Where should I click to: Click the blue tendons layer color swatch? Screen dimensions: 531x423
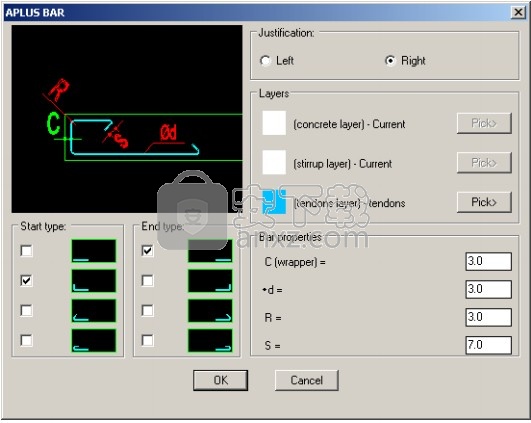coord(274,202)
